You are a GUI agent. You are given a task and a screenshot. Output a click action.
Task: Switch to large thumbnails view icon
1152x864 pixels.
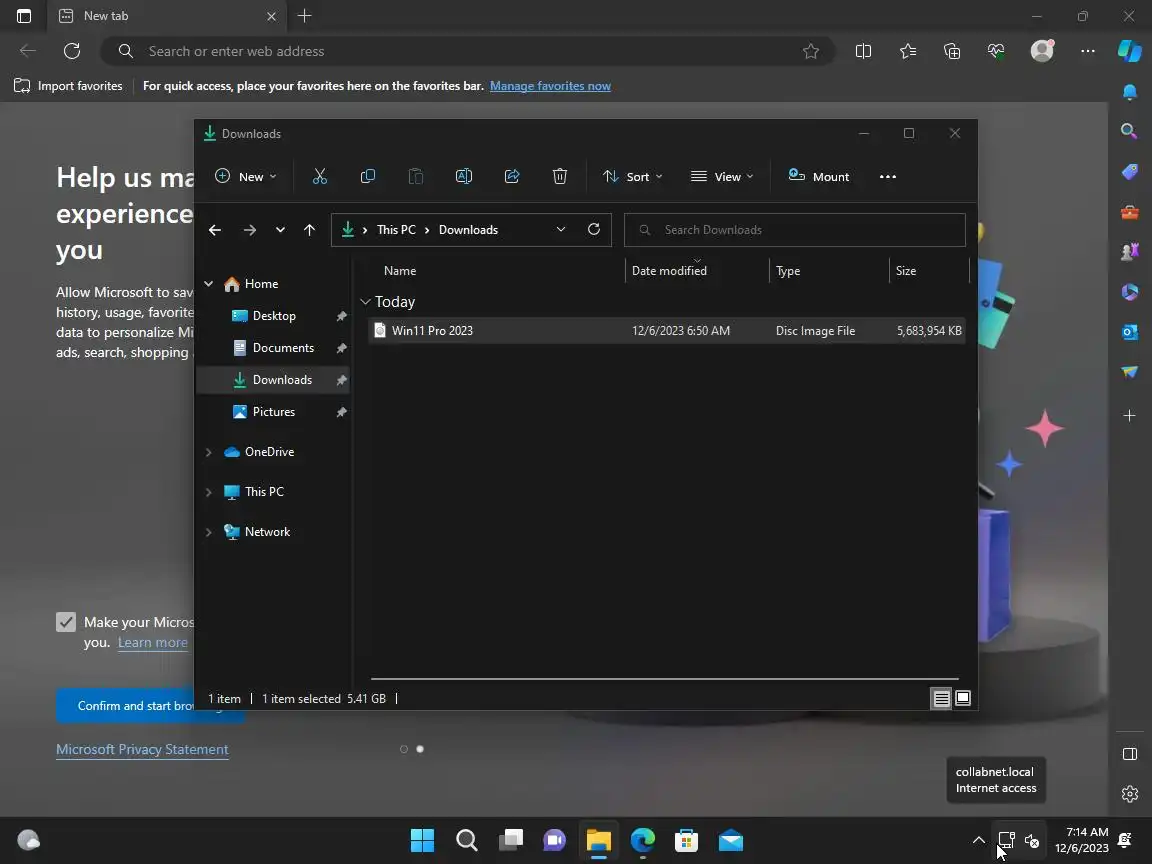point(962,698)
